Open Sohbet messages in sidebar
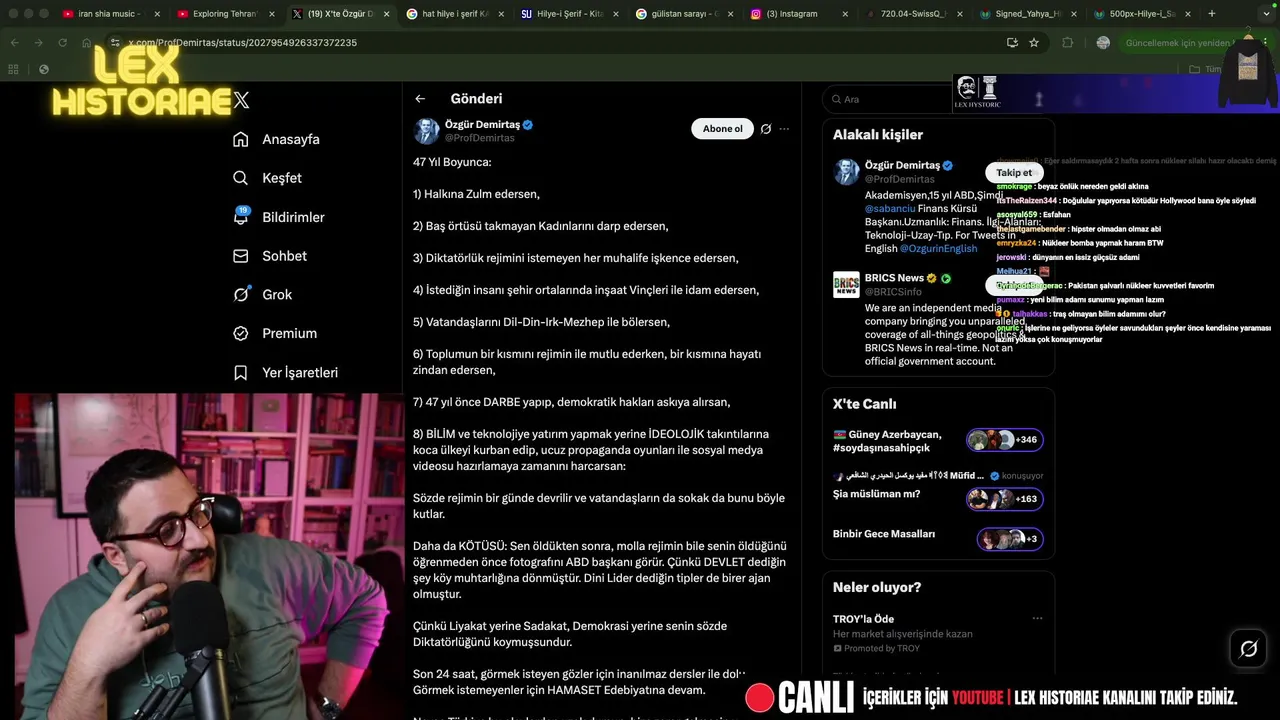This screenshot has width=1280, height=720. click(269, 256)
